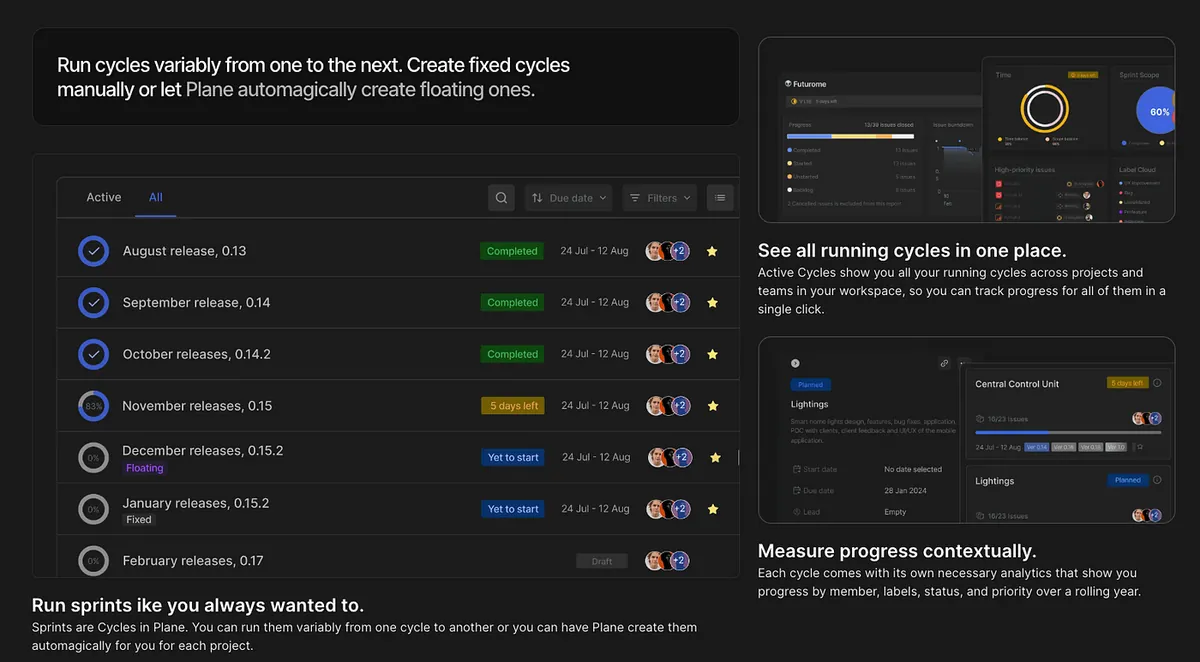Open Yet to start status on December releases

coord(513,457)
